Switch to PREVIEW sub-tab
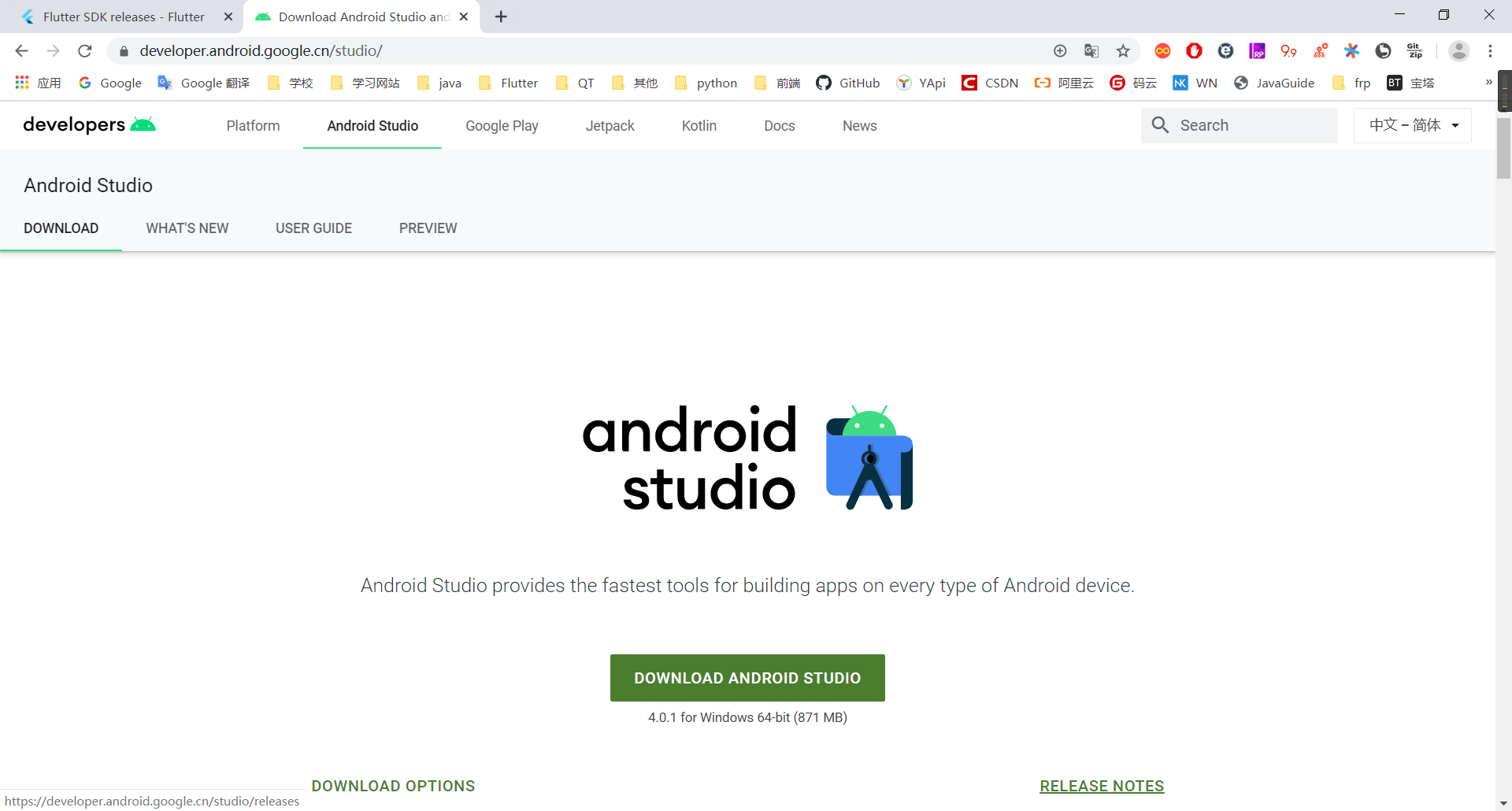The height and width of the screenshot is (811, 1512). coord(428,228)
